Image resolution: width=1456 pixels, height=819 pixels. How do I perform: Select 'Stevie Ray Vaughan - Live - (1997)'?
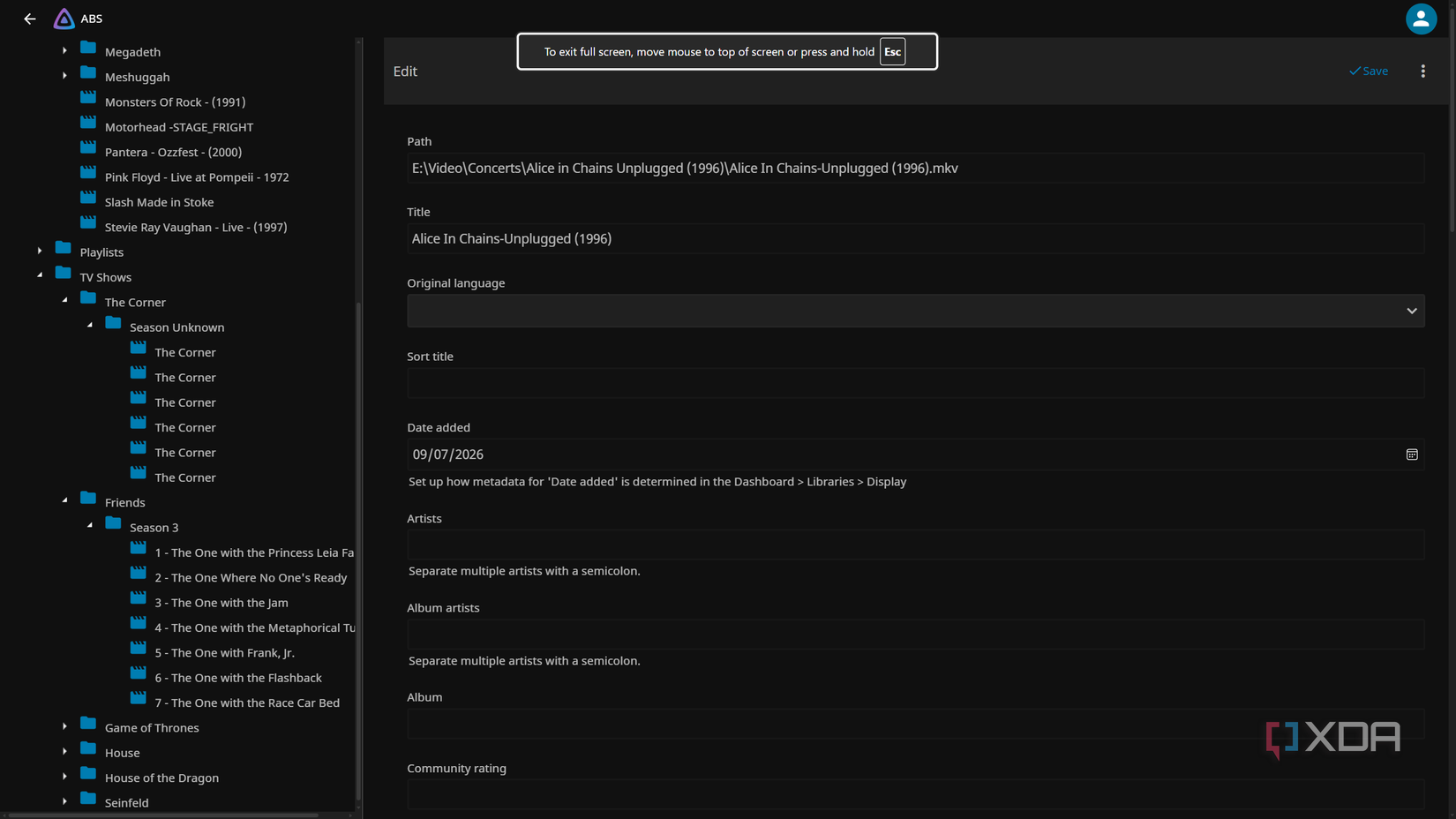coord(196,228)
